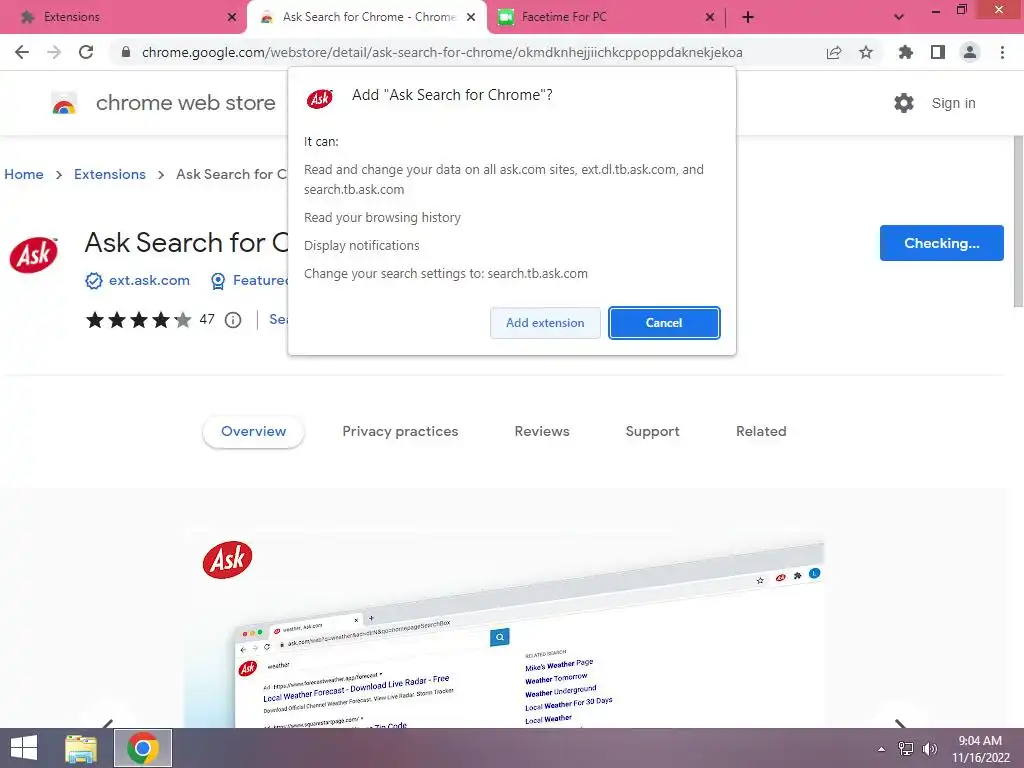The width and height of the screenshot is (1024, 768).
Task: Confirm with the Add extension button
Action: pyautogui.click(x=545, y=323)
